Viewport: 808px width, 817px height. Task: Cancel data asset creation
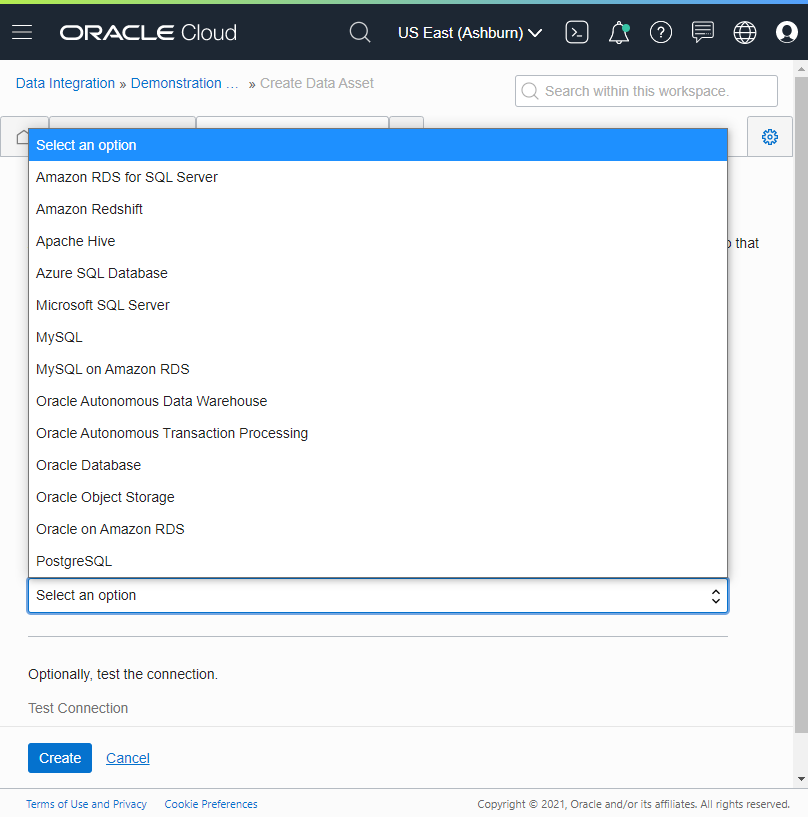tap(127, 758)
